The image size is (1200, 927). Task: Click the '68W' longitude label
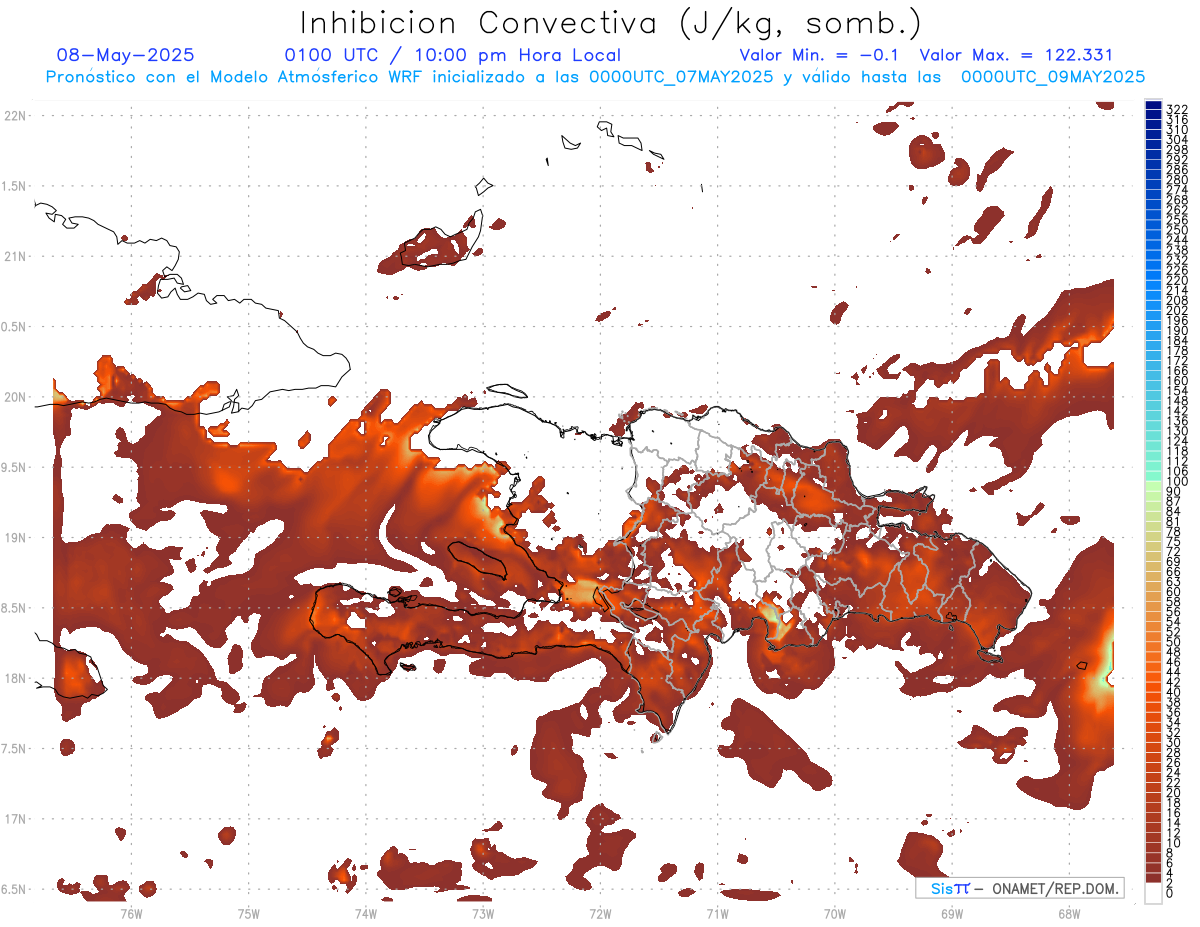[x=1069, y=913]
